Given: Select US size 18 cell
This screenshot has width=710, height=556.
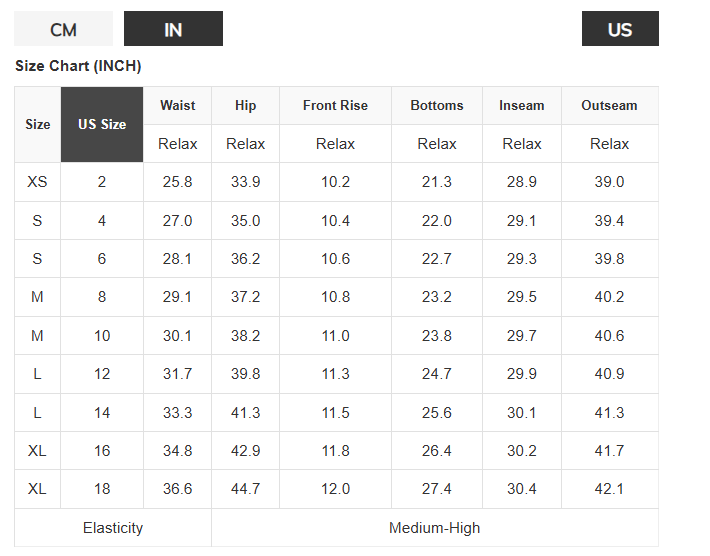Looking at the screenshot, I should click(x=102, y=489).
